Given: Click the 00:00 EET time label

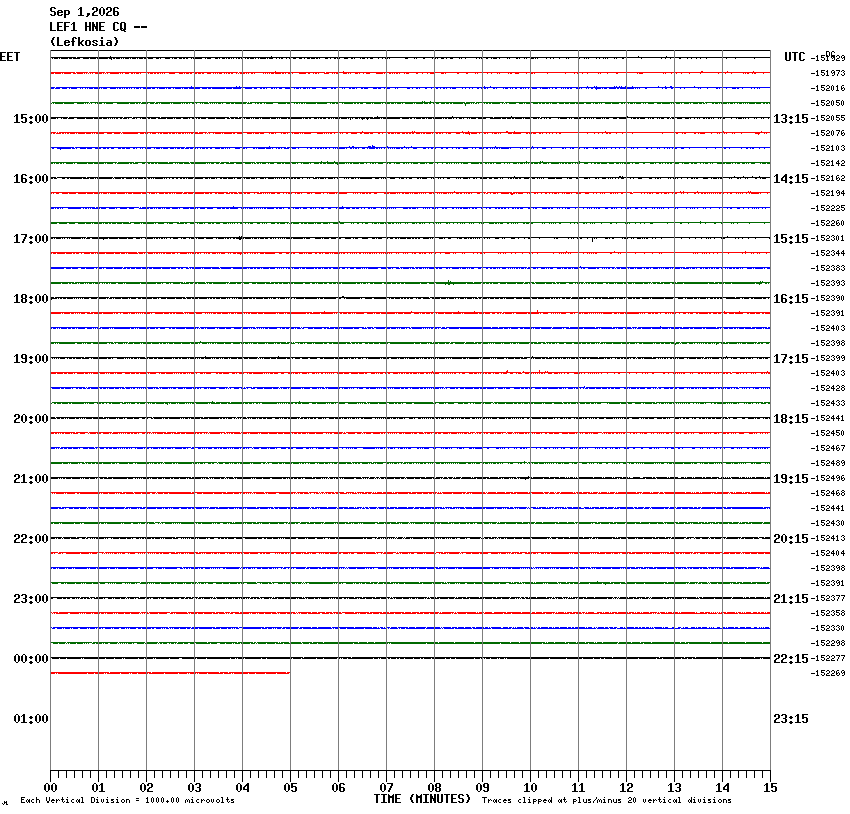Looking at the screenshot, I should point(31,659).
